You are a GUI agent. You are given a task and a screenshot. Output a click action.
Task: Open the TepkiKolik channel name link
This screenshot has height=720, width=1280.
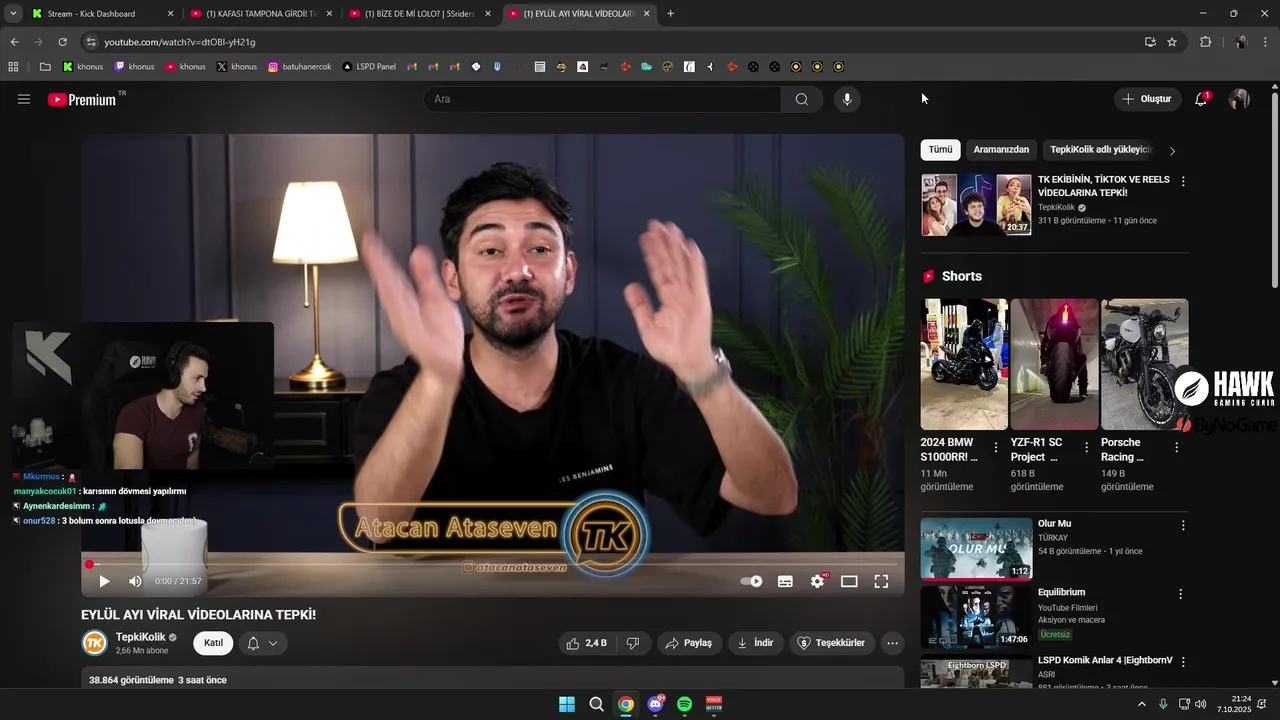[x=141, y=637]
